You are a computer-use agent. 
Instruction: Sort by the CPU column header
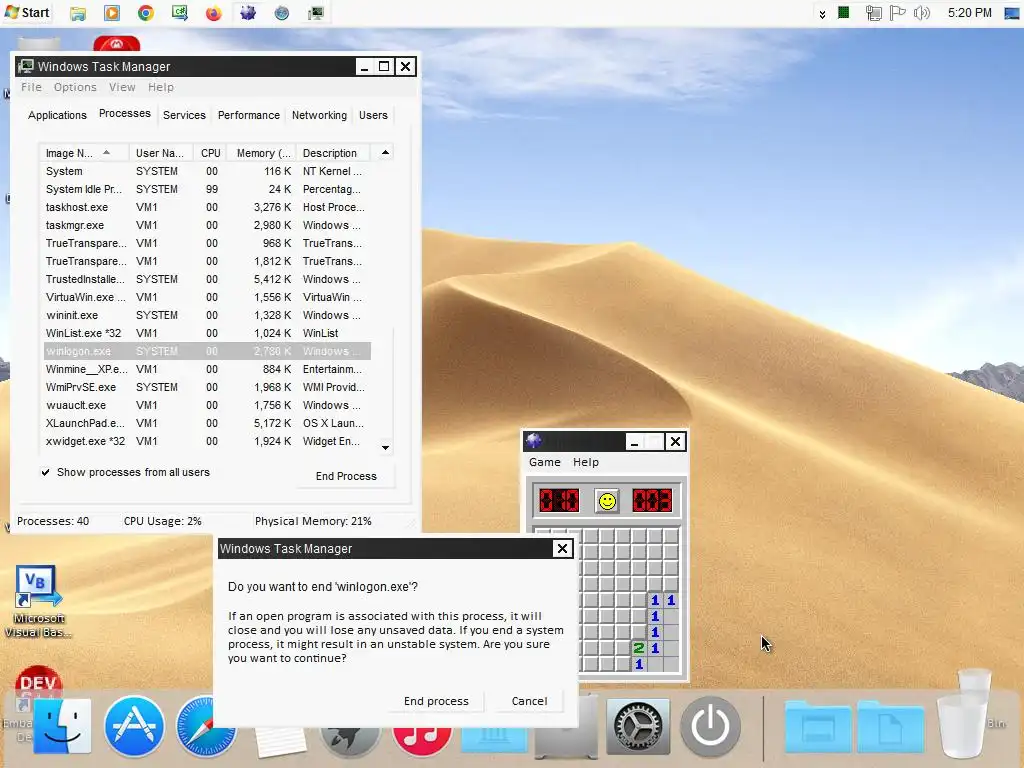210,153
